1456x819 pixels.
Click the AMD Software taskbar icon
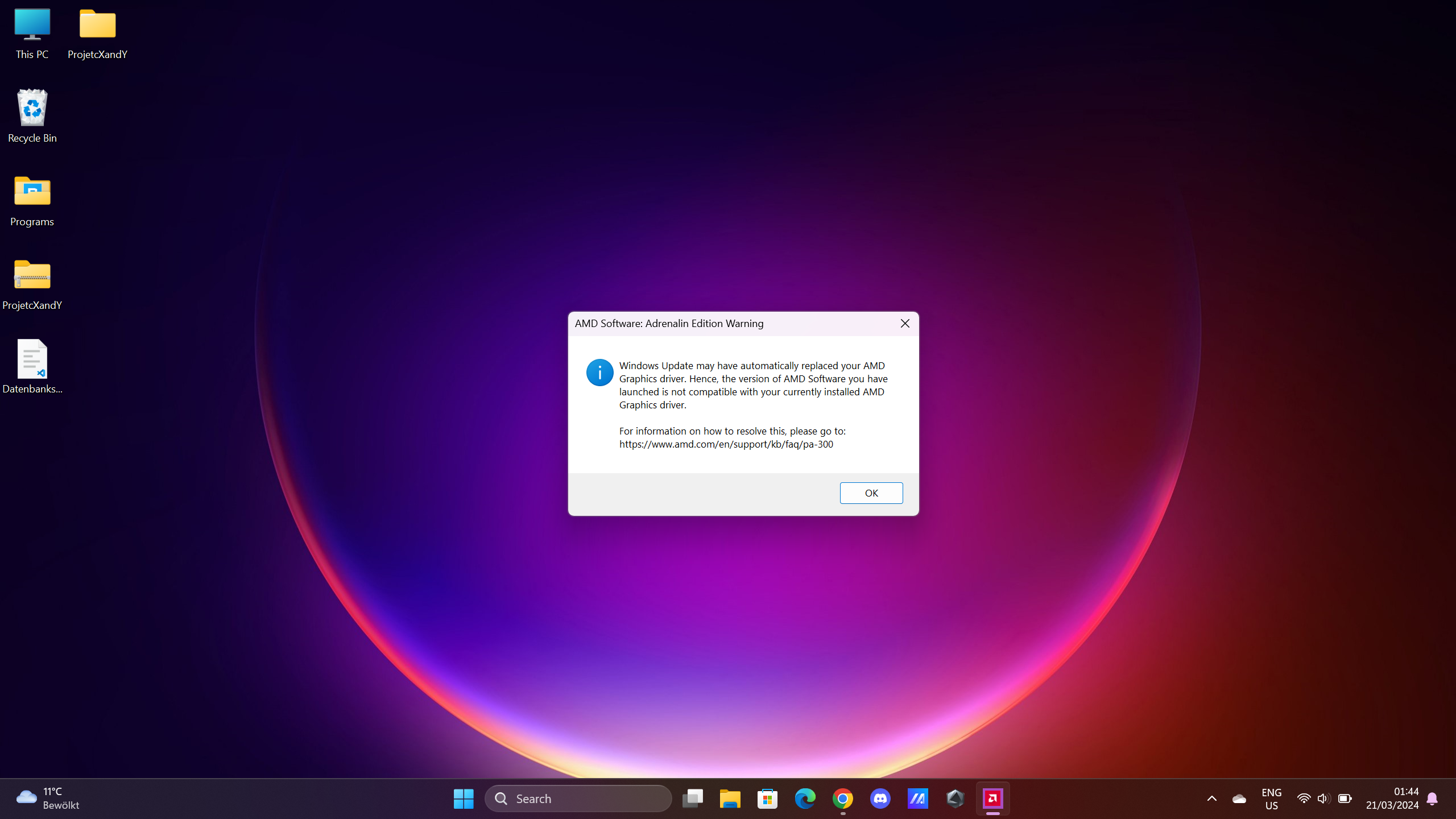click(x=992, y=799)
